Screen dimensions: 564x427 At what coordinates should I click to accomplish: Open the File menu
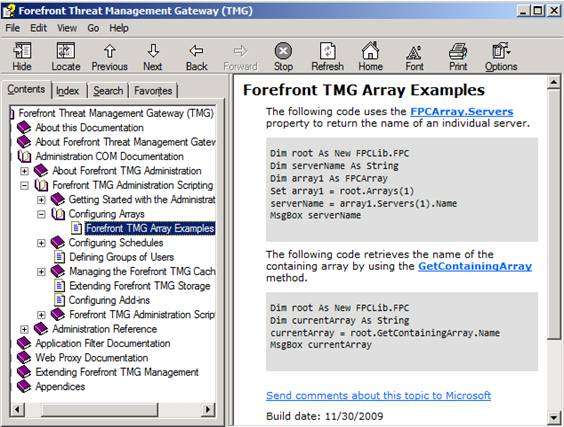point(13,28)
